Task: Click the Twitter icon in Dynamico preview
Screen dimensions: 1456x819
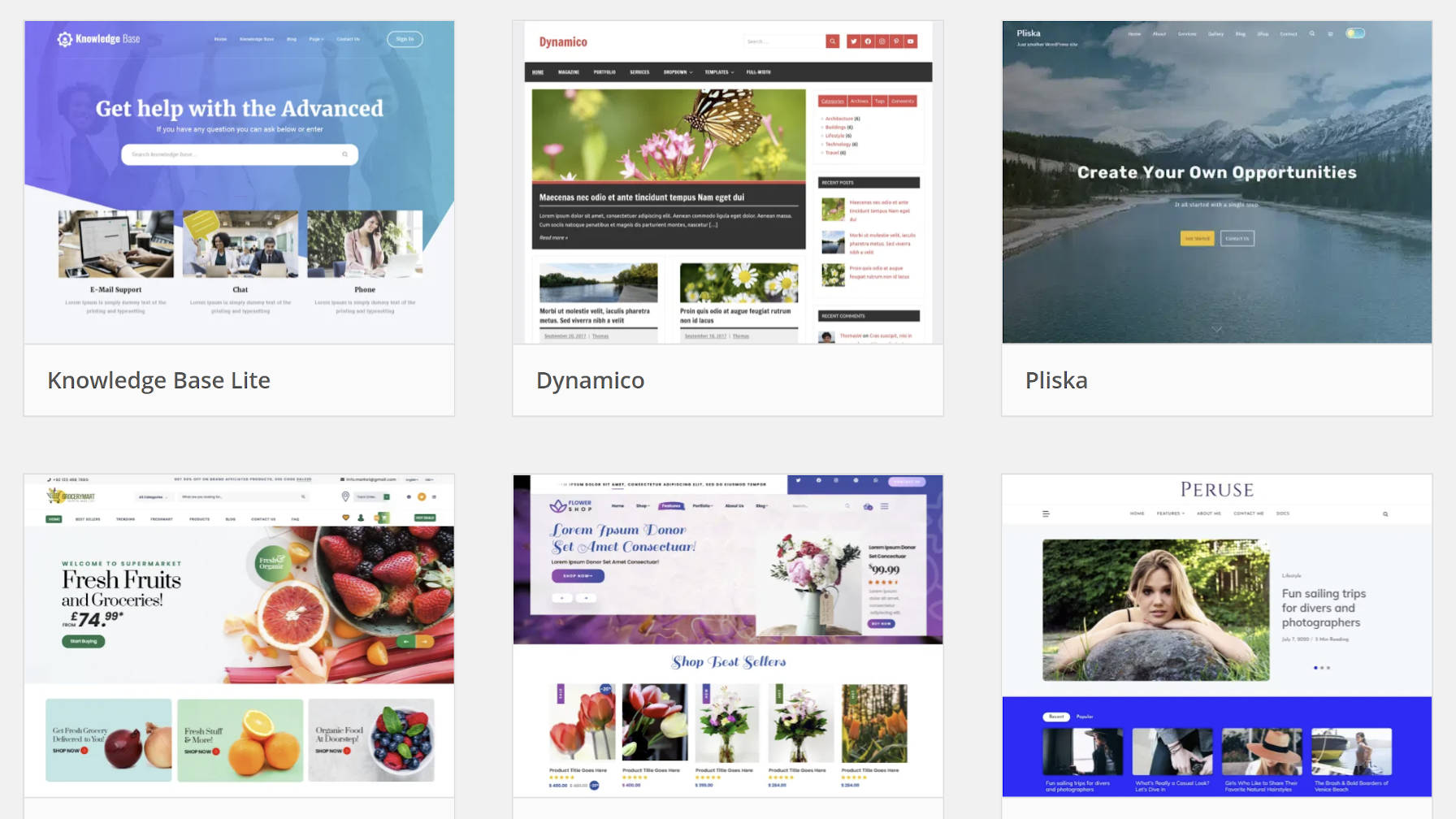Action: pos(853,41)
